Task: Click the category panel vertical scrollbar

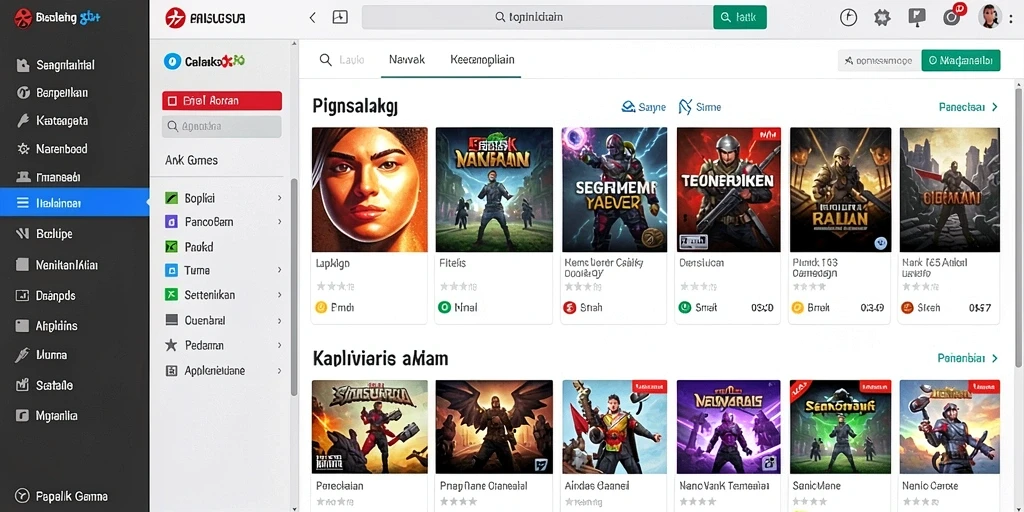Action: tap(294, 287)
